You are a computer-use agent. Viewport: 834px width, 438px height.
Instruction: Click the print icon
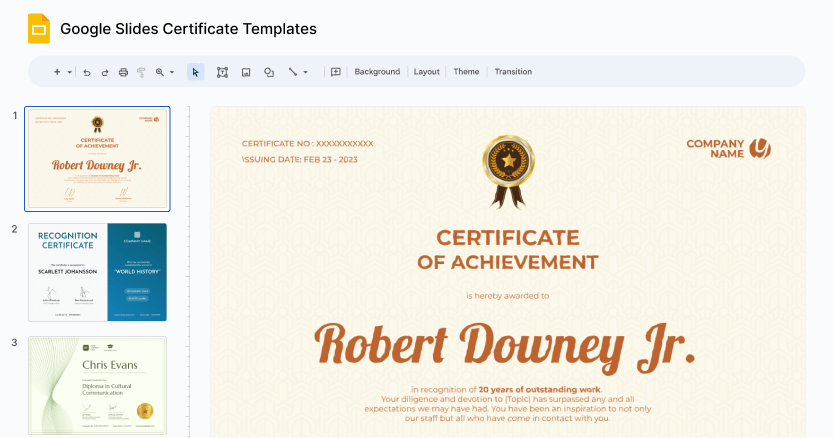(123, 72)
